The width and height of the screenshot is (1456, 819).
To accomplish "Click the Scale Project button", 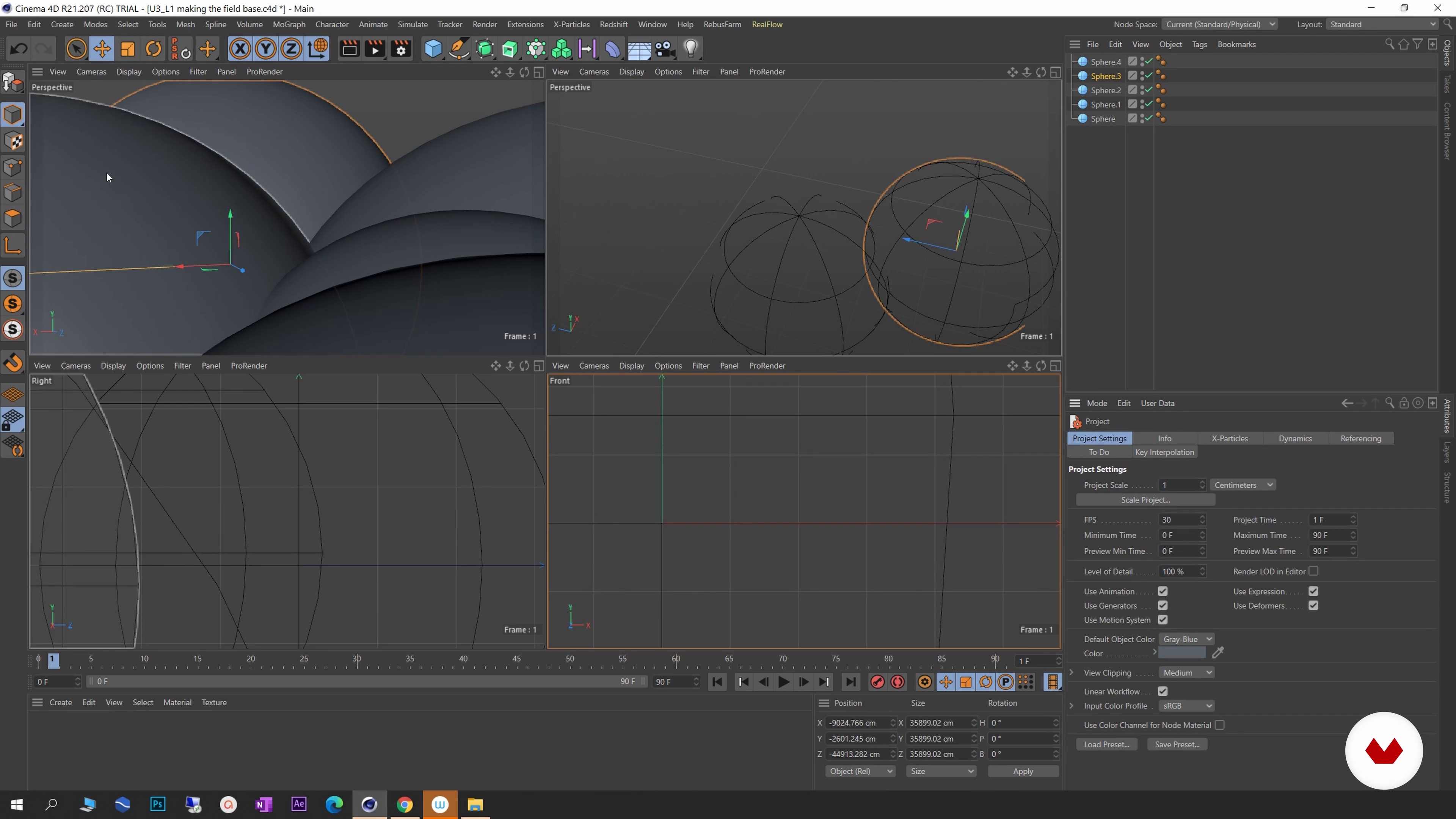I will (x=1145, y=500).
